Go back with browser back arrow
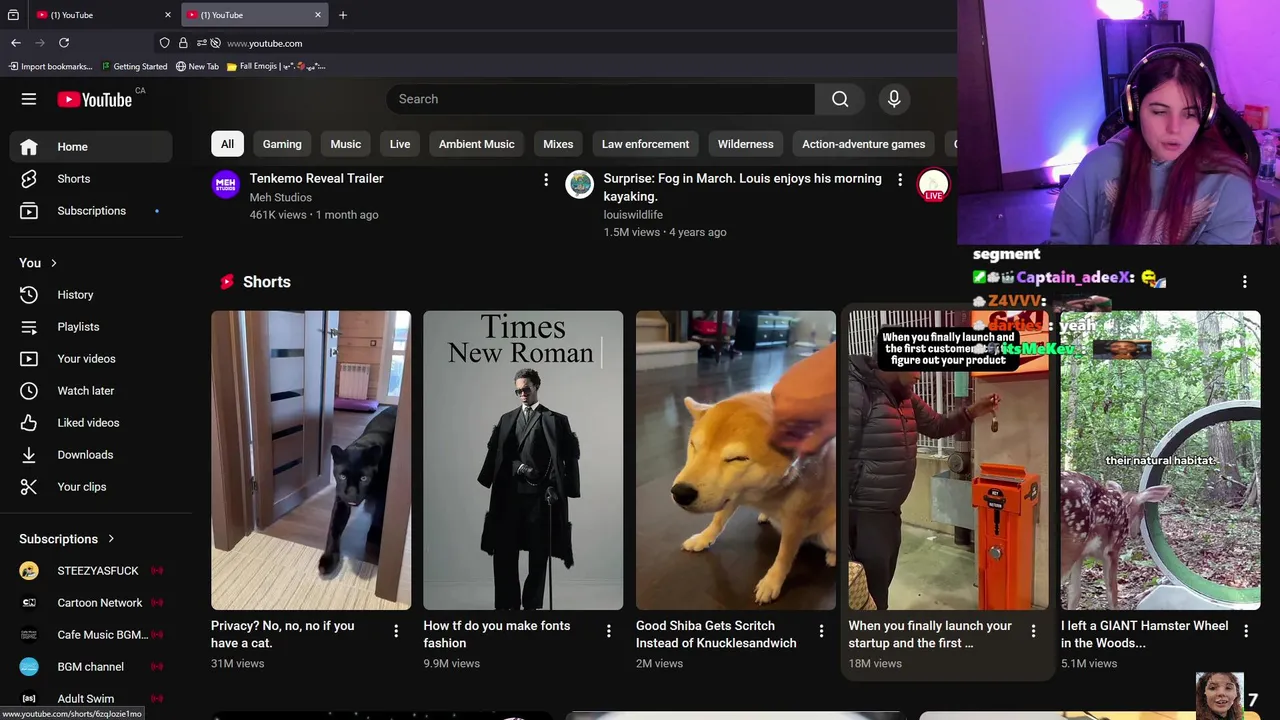 pos(16,43)
